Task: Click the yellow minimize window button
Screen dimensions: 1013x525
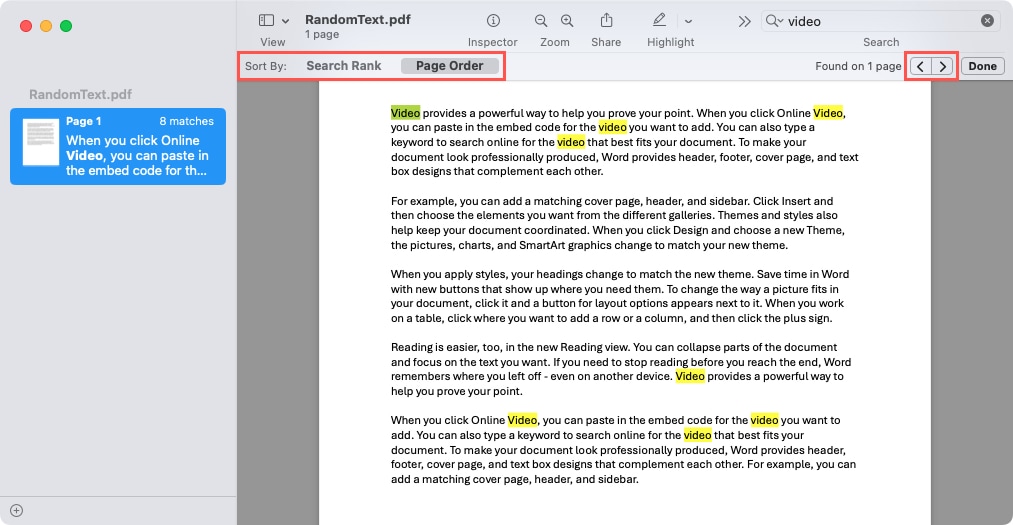Action: 46,26
